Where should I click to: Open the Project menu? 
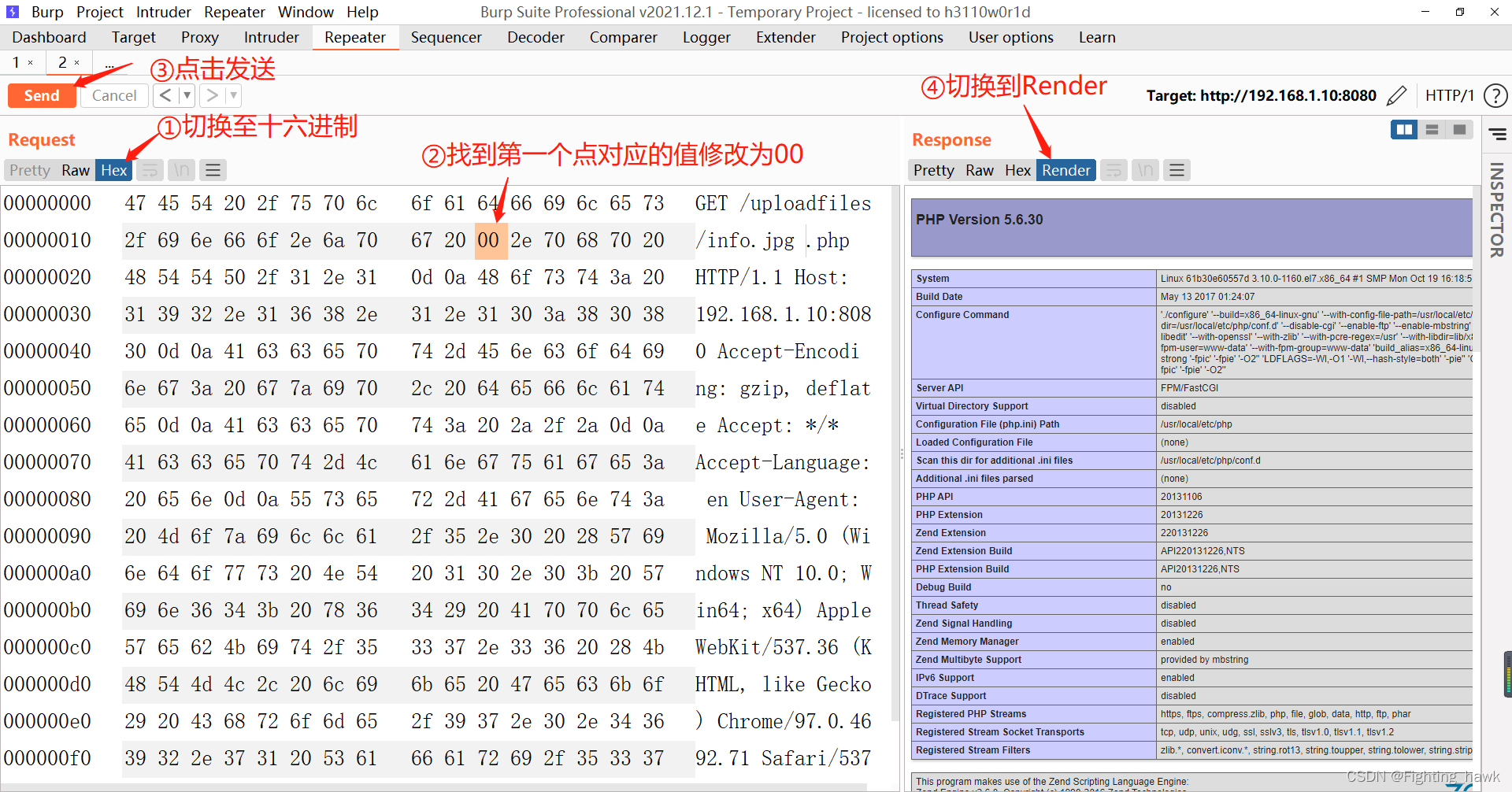point(100,12)
